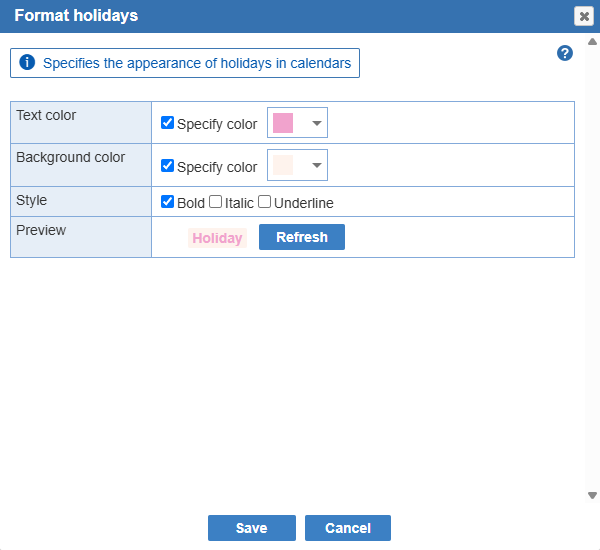This screenshot has width=600, height=550.
Task: Disable the Bold style checkbox
Action: [167, 201]
